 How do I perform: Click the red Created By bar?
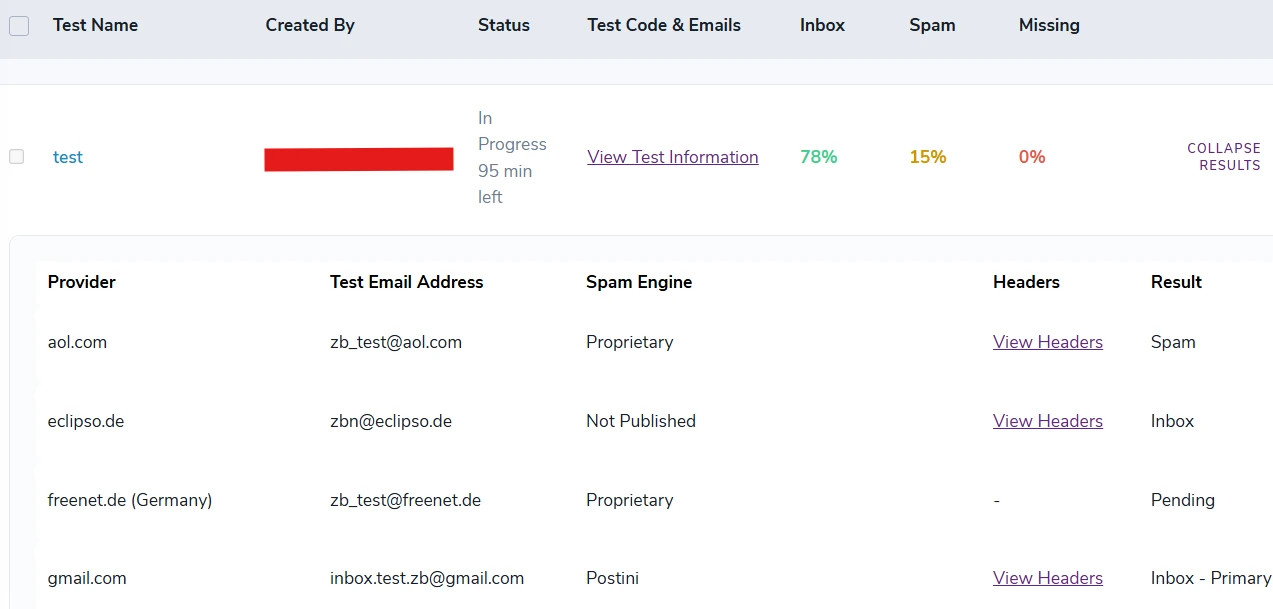tap(358, 157)
